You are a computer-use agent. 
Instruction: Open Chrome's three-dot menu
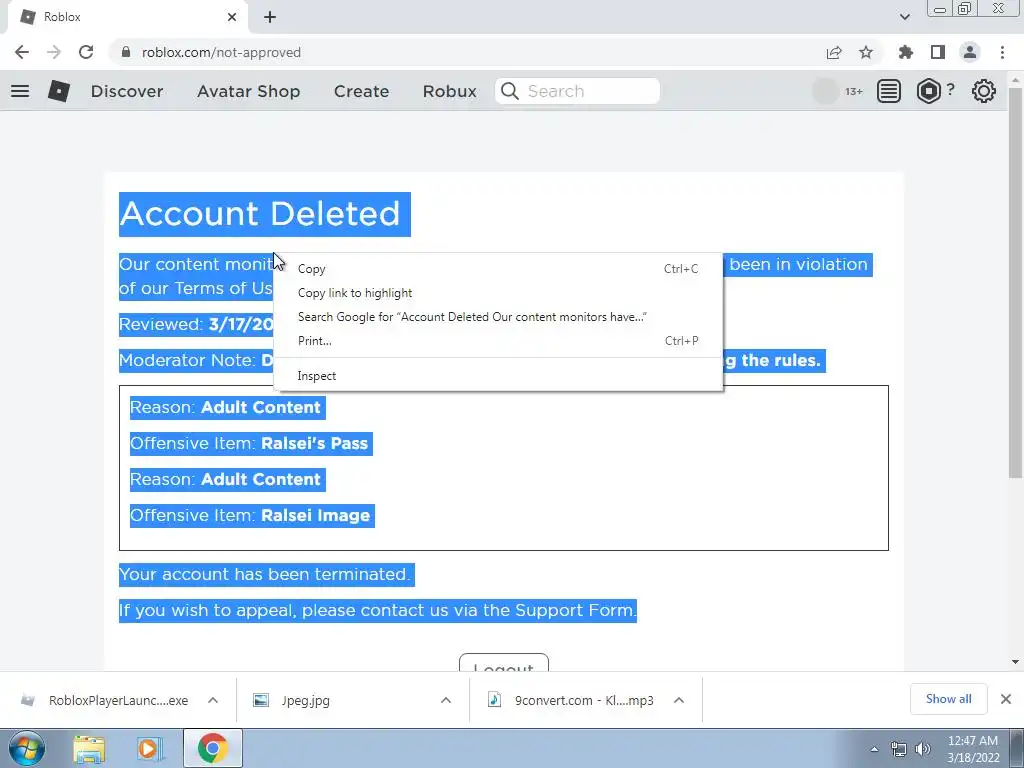point(1002,52)
